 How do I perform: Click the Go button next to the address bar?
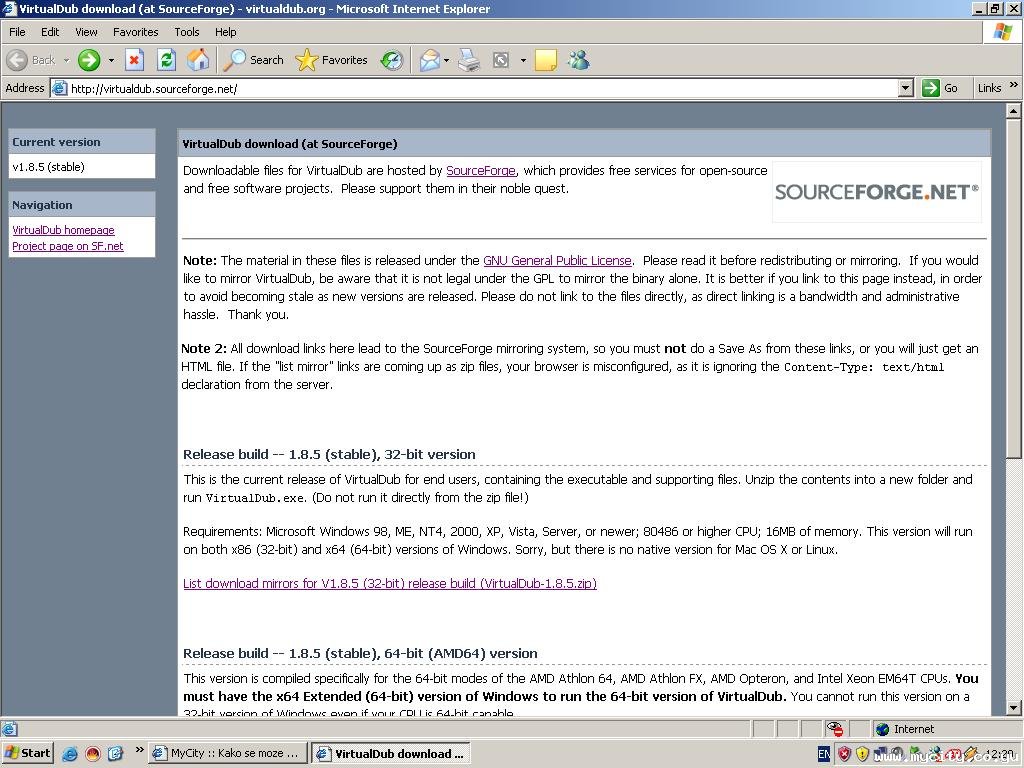[940, 88]
